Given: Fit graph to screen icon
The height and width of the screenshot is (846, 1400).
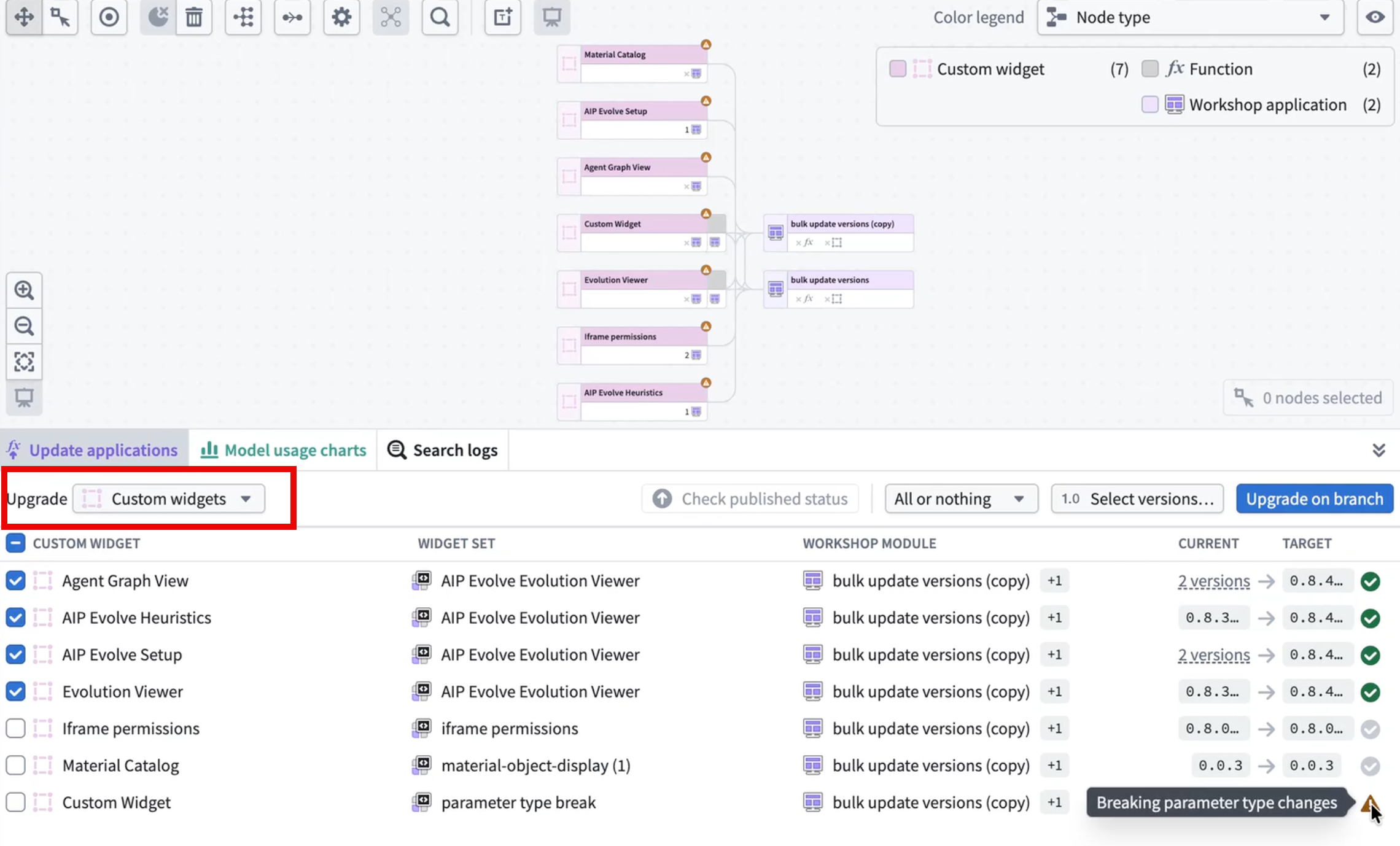Looking at the screenshot, I should click(24, 362).
